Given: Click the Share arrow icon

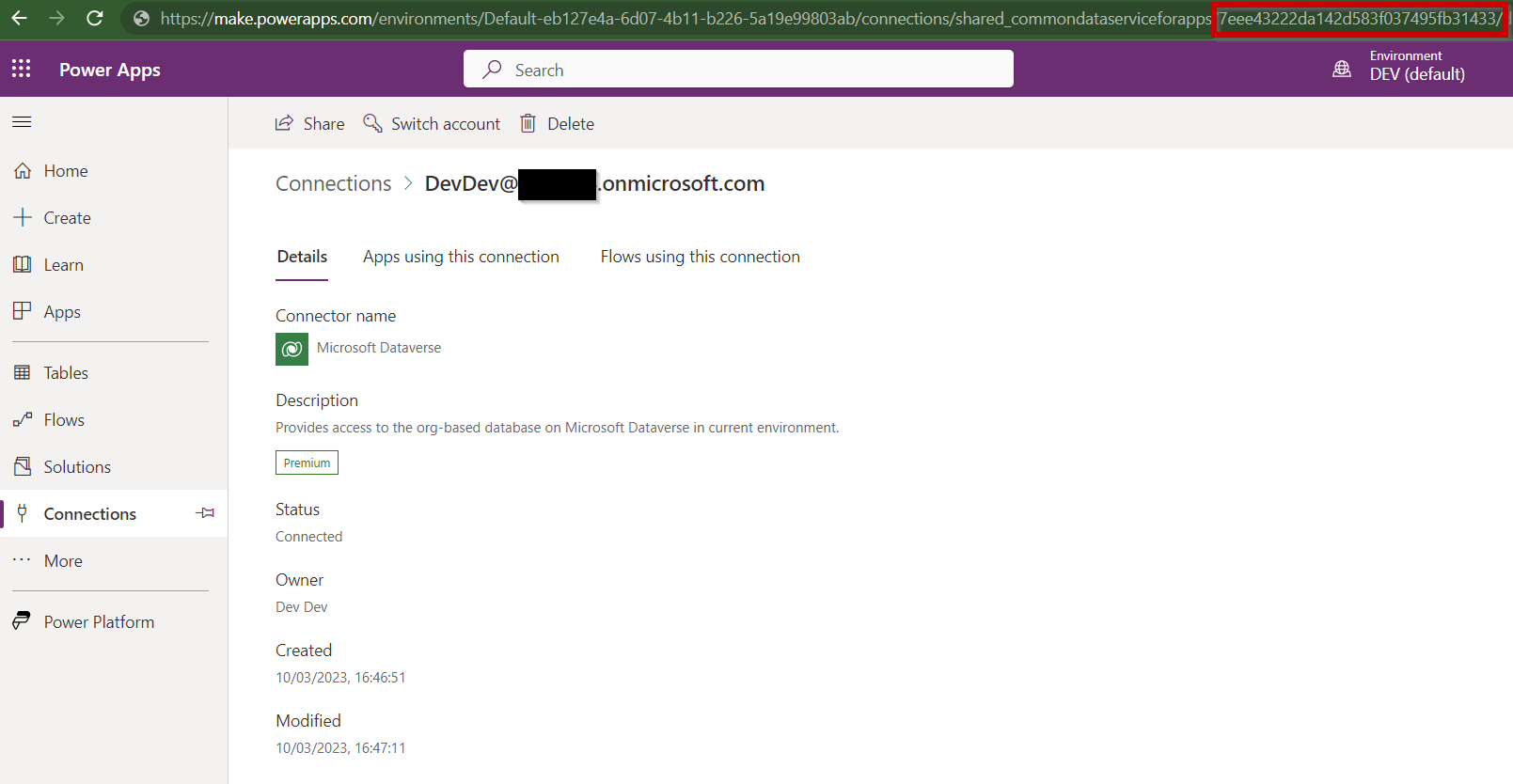Looking at the screenshot, I should point(284,123).
